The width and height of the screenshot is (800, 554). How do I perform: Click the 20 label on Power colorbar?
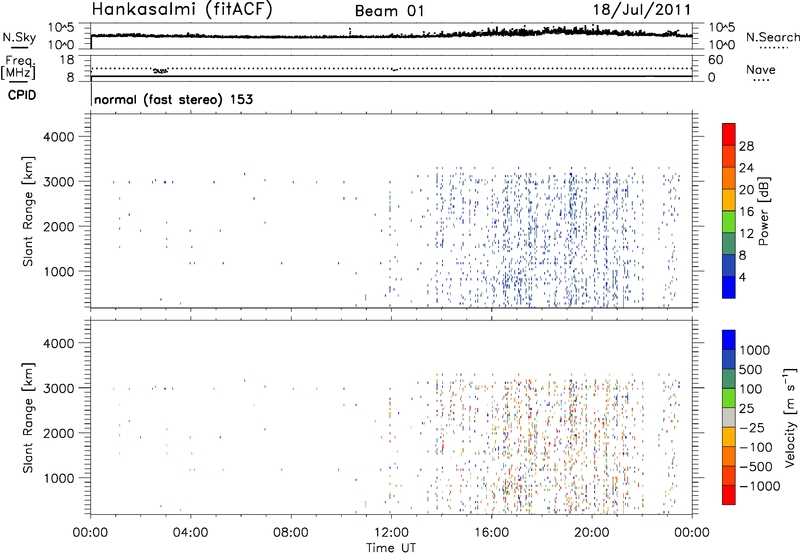746,190
